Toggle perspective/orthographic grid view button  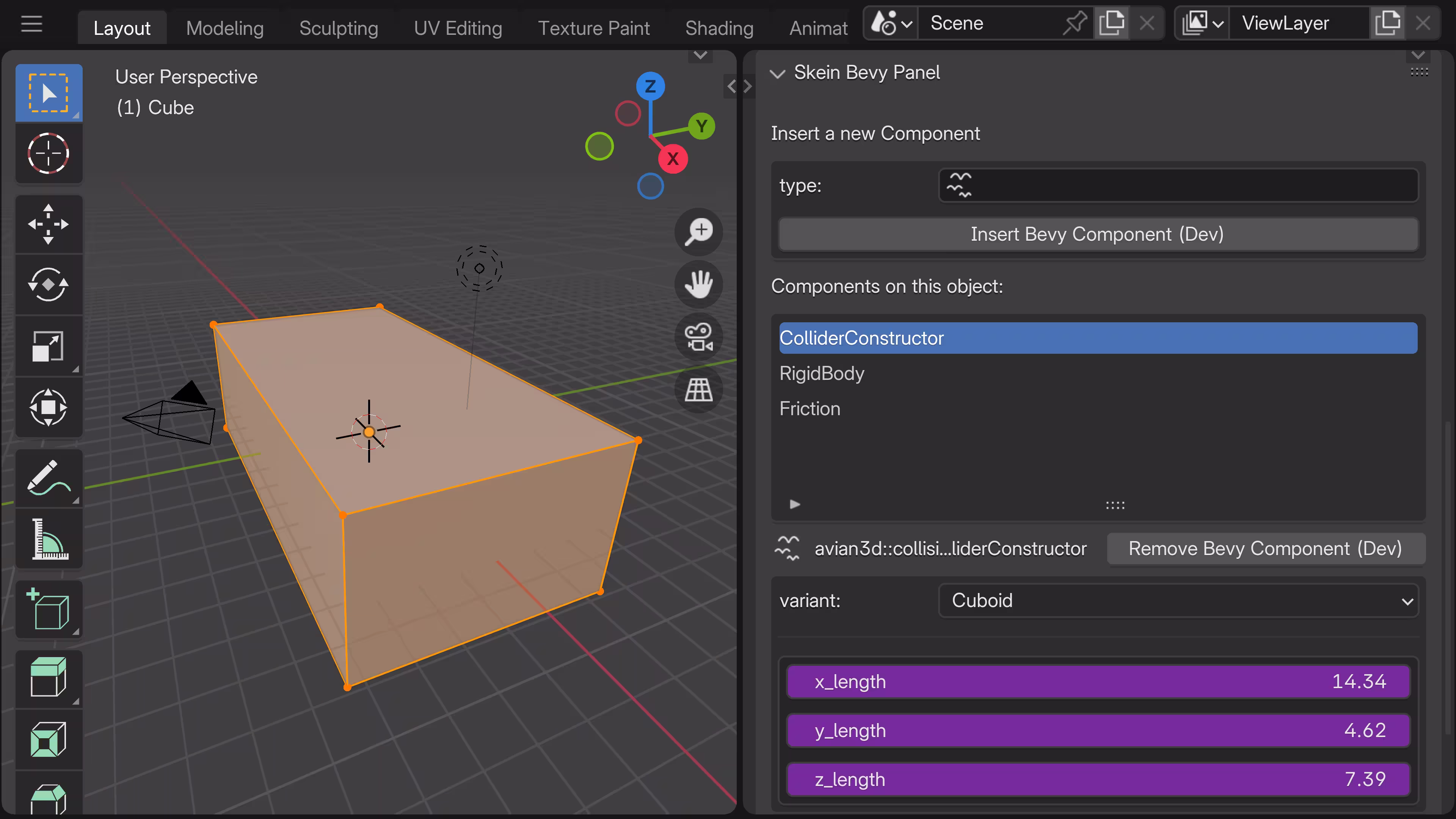pyautogui.click(x=698, y=389)
